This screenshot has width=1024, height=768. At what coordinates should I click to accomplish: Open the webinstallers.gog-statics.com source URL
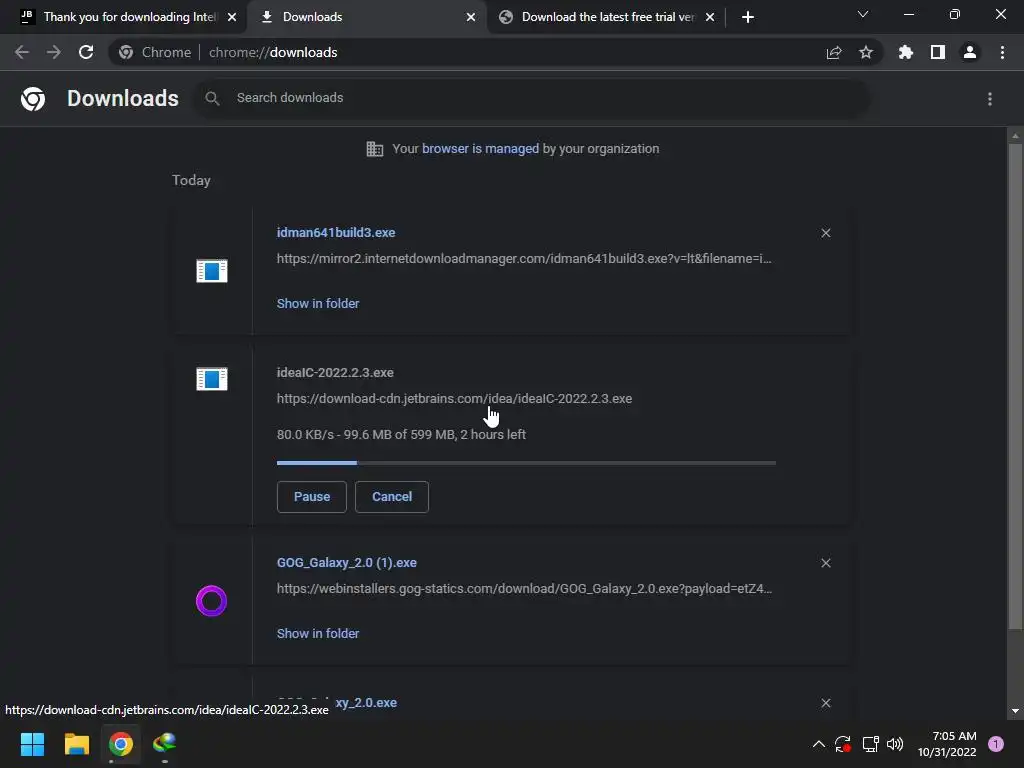pos(524,588)
